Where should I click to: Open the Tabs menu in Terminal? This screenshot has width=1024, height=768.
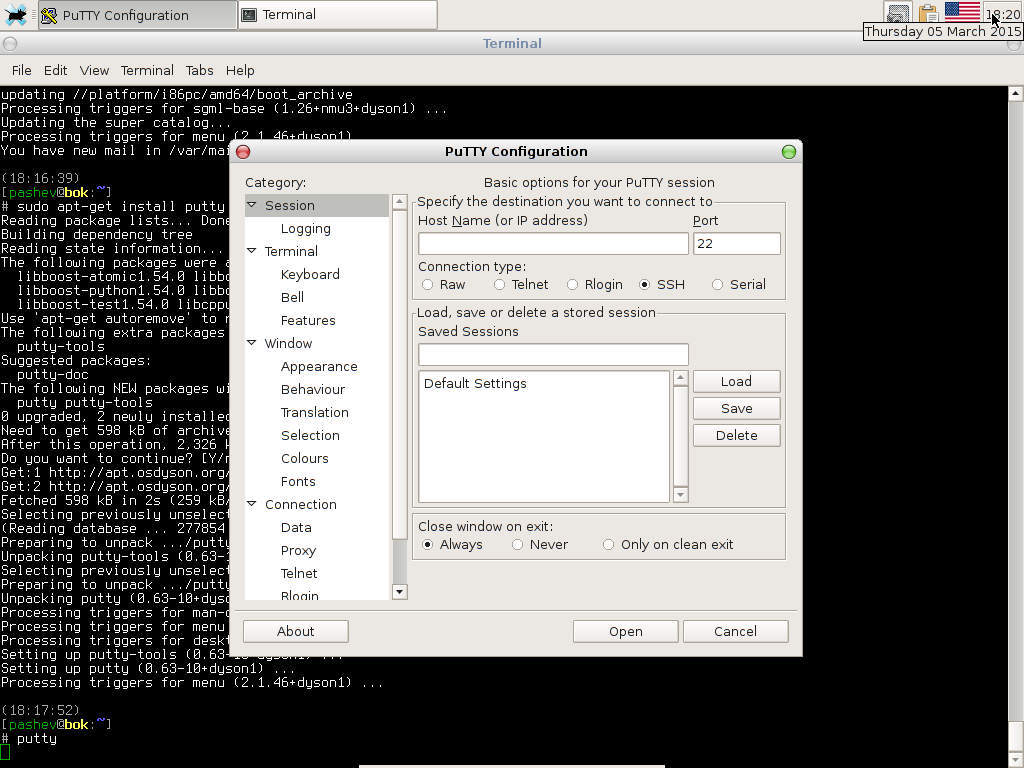click(199, 71)
